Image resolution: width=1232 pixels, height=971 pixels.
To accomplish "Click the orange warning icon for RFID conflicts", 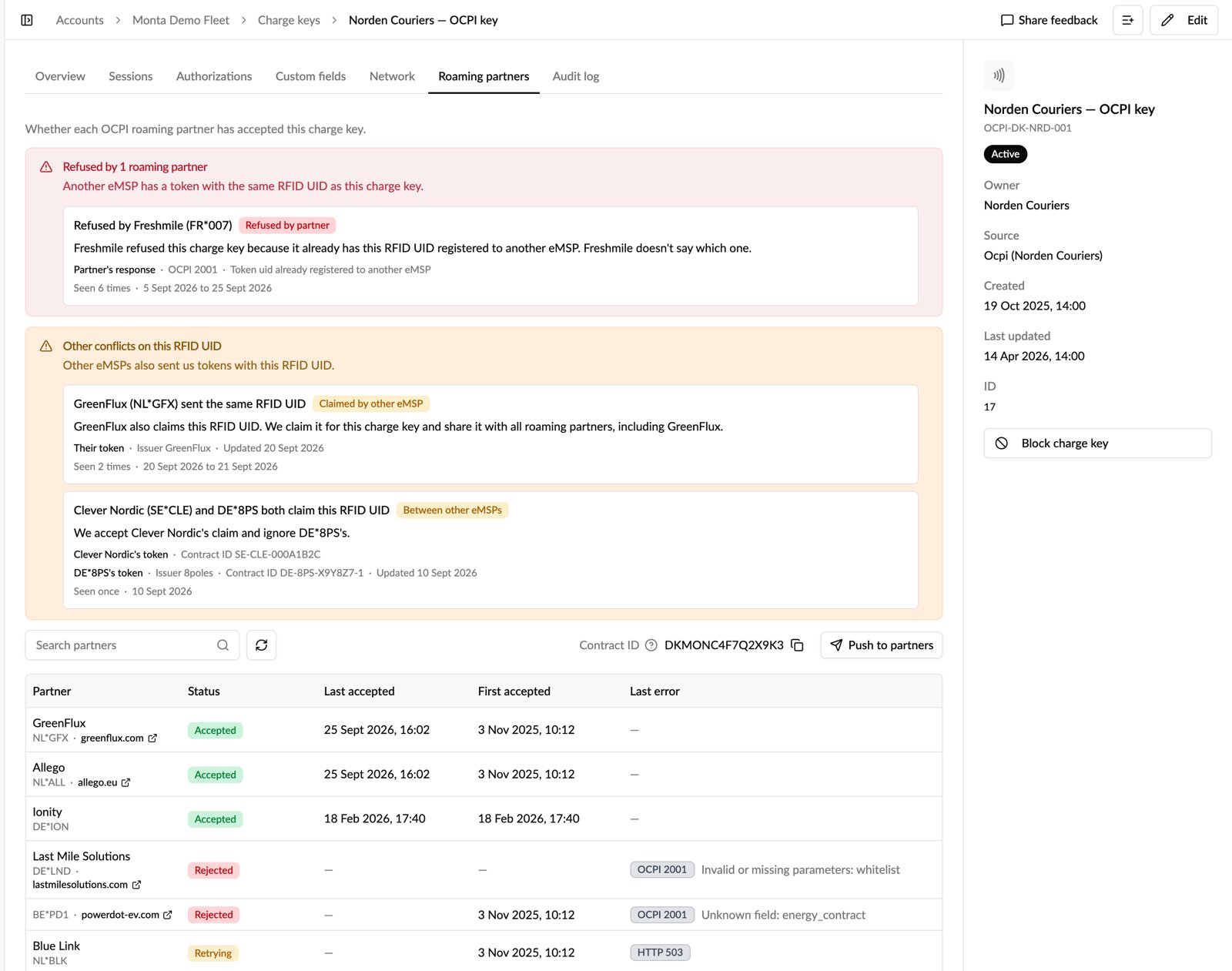I will click(x=46, y=347).
